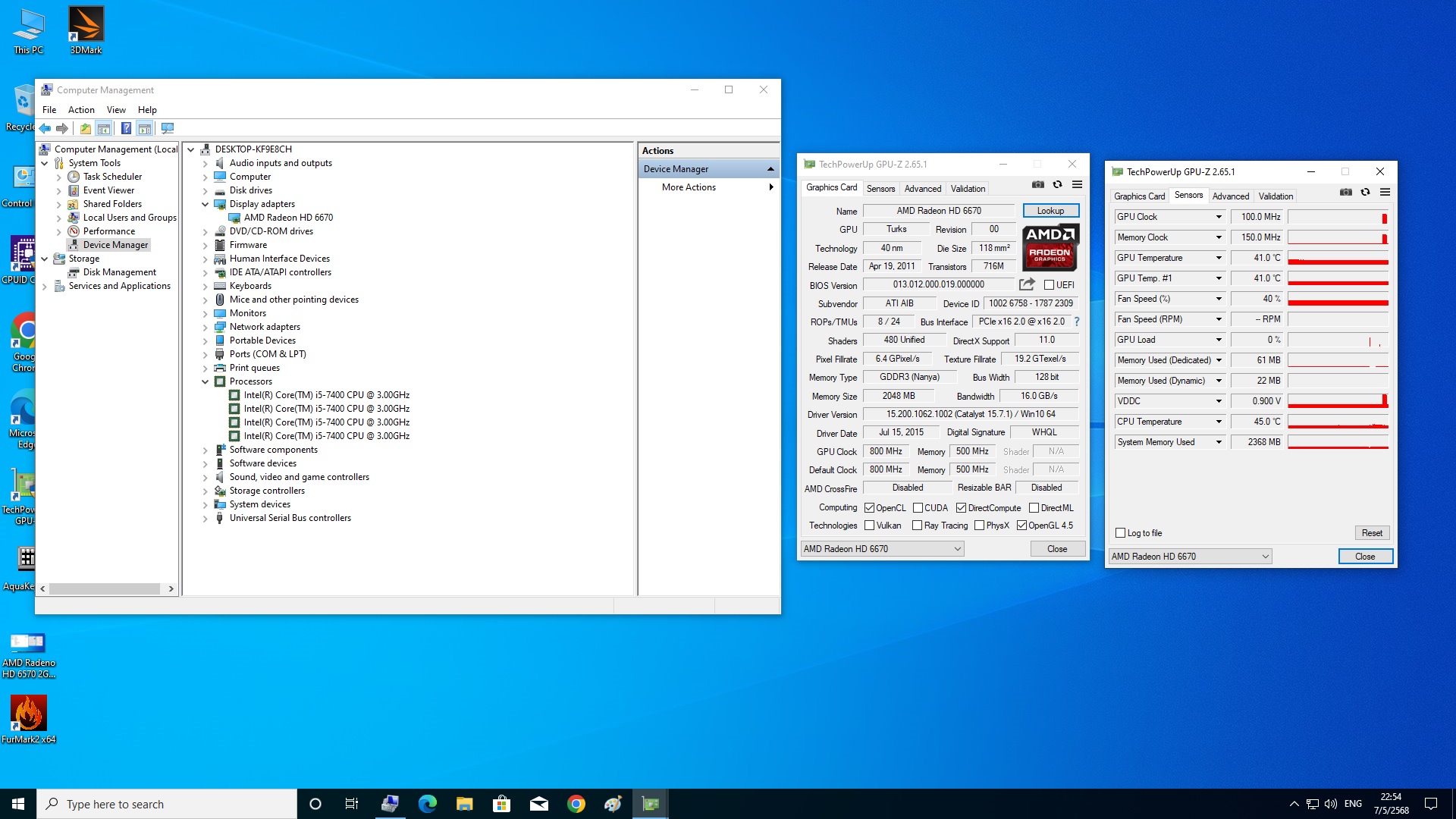Open Microsoft Store from the taskbar
The width and height of the screenshot is (1456, 819).
tap(501, 804)
